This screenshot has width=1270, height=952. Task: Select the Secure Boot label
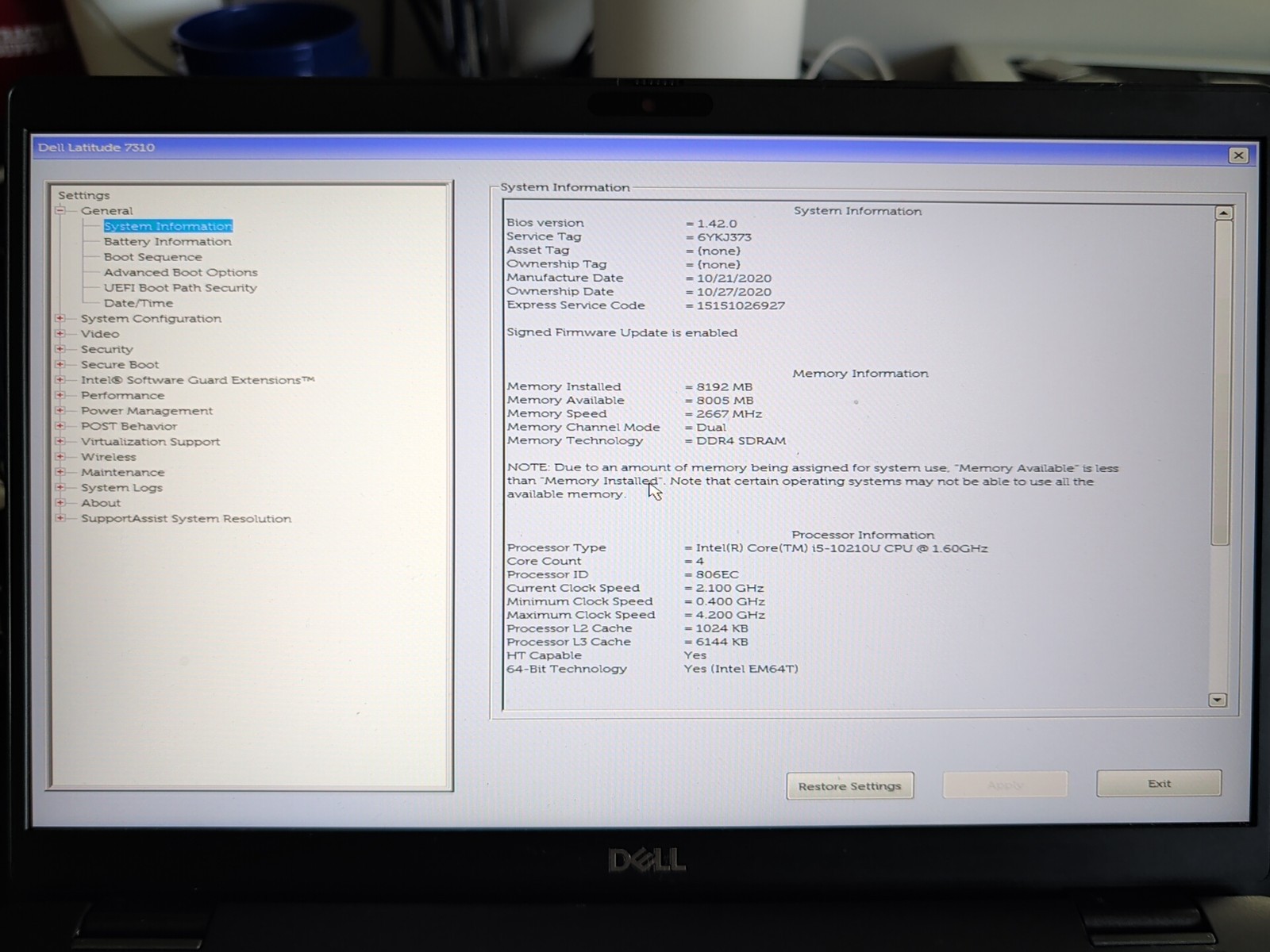[x=120, y=365]
